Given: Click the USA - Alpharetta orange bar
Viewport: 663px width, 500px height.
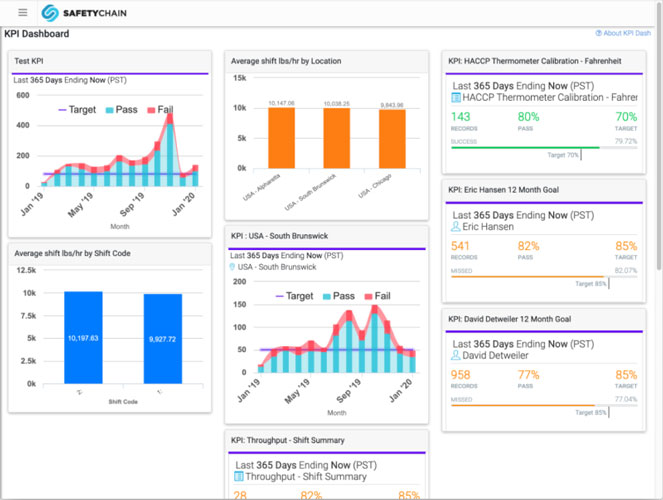Looking at the screenshot, I should click(281, 138).
